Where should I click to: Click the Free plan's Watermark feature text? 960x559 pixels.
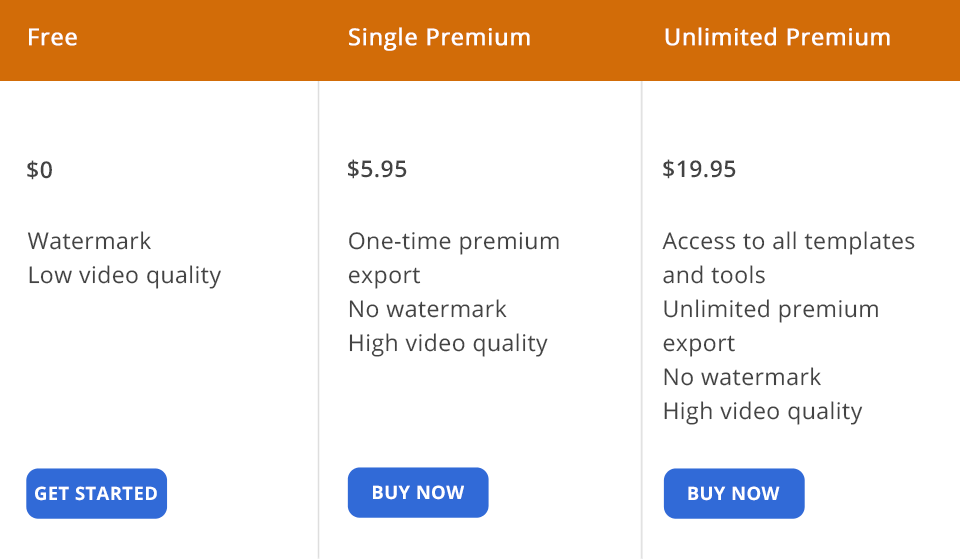(x=90, y=241)
